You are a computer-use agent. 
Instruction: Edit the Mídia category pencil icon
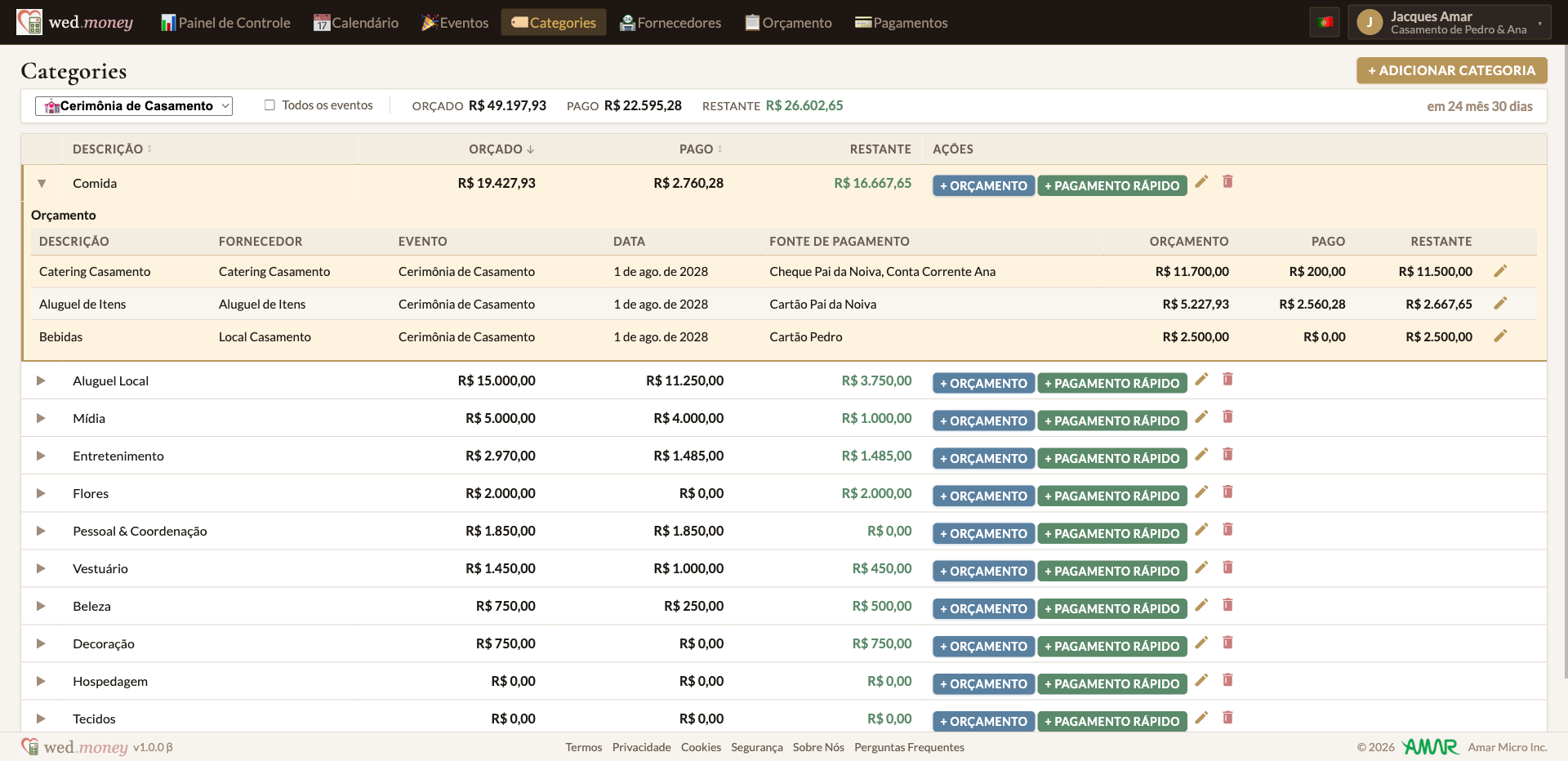(1201, 416)
